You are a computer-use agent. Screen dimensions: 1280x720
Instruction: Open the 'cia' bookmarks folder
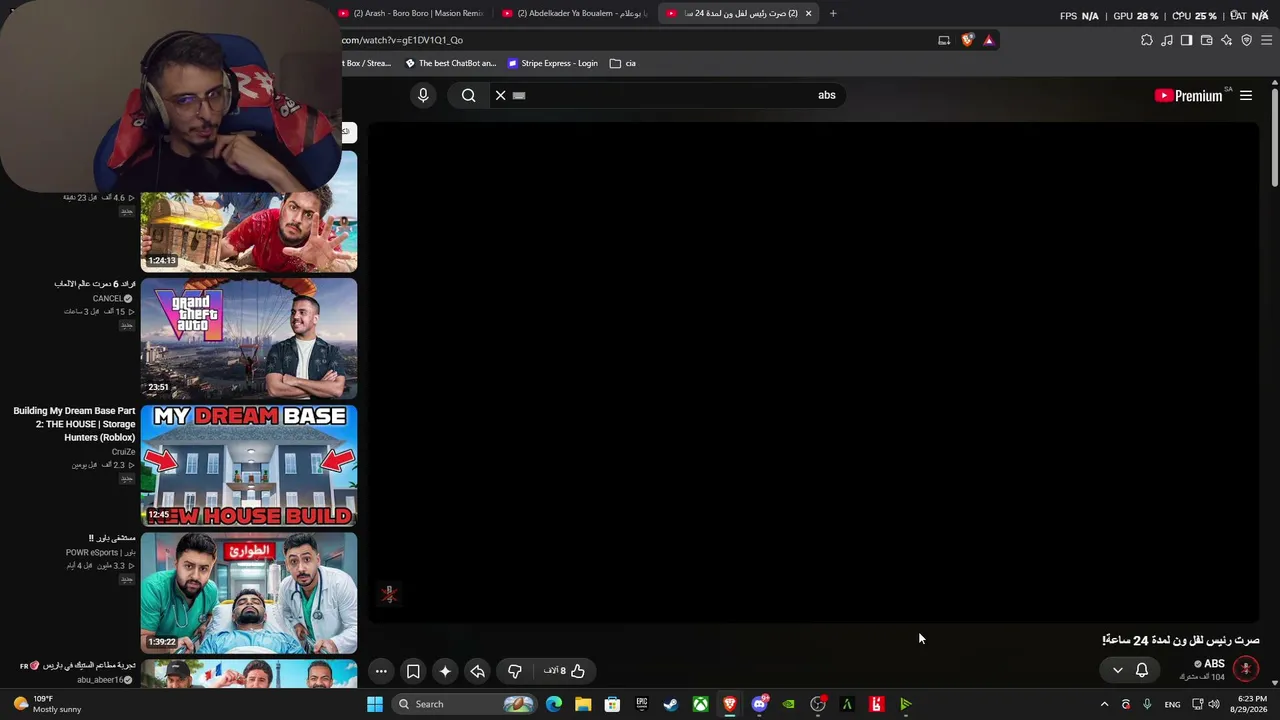click(x=623, y=63)
